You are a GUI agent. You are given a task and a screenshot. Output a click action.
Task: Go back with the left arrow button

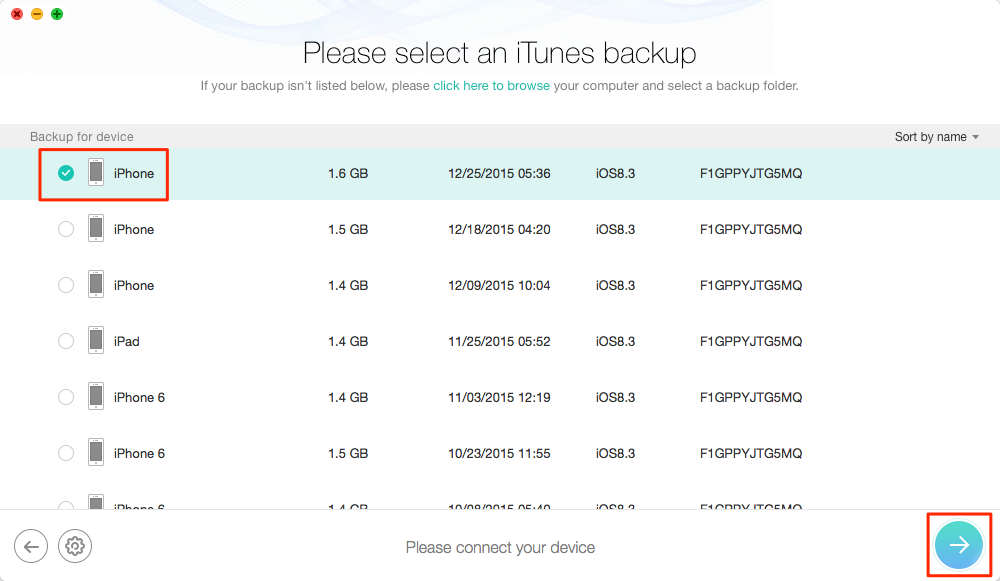click(x=31, y=546)
